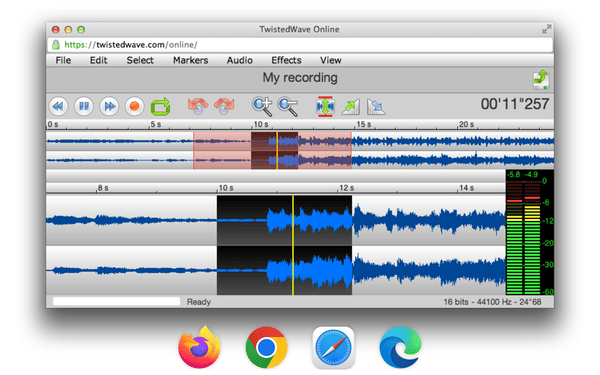Open the Markers menu
Viewport: 600px width, 375px height.
pyautogui.click(x=191, y=60)
